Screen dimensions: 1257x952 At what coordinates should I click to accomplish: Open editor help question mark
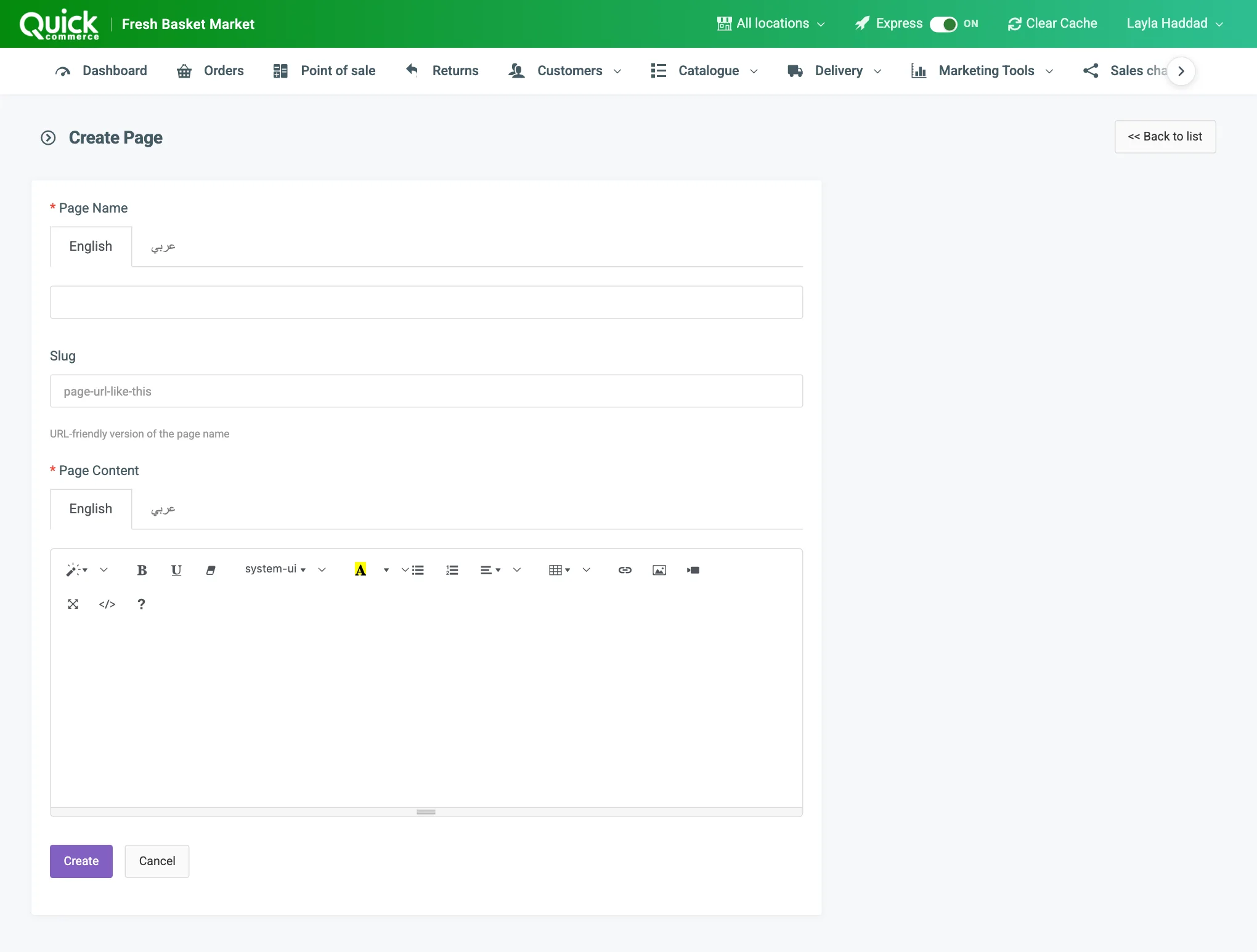pyautogui.click(x=141, y=604)
